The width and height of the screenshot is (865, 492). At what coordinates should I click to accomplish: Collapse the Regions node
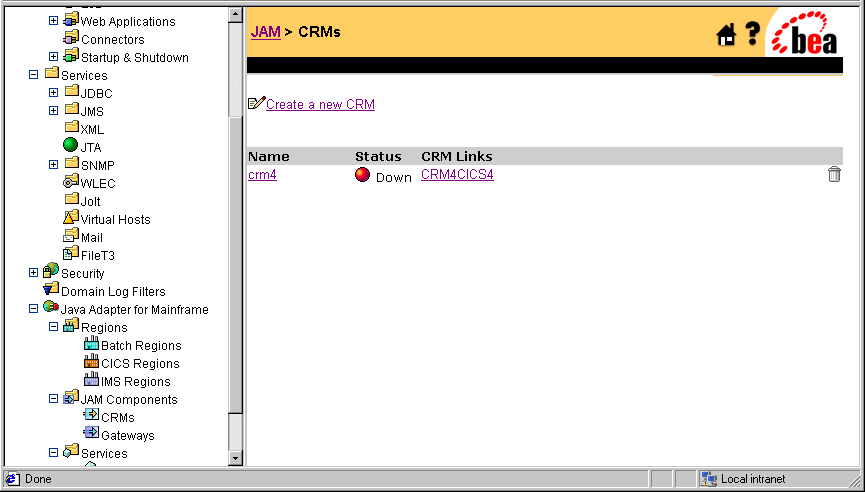(53, 327)
